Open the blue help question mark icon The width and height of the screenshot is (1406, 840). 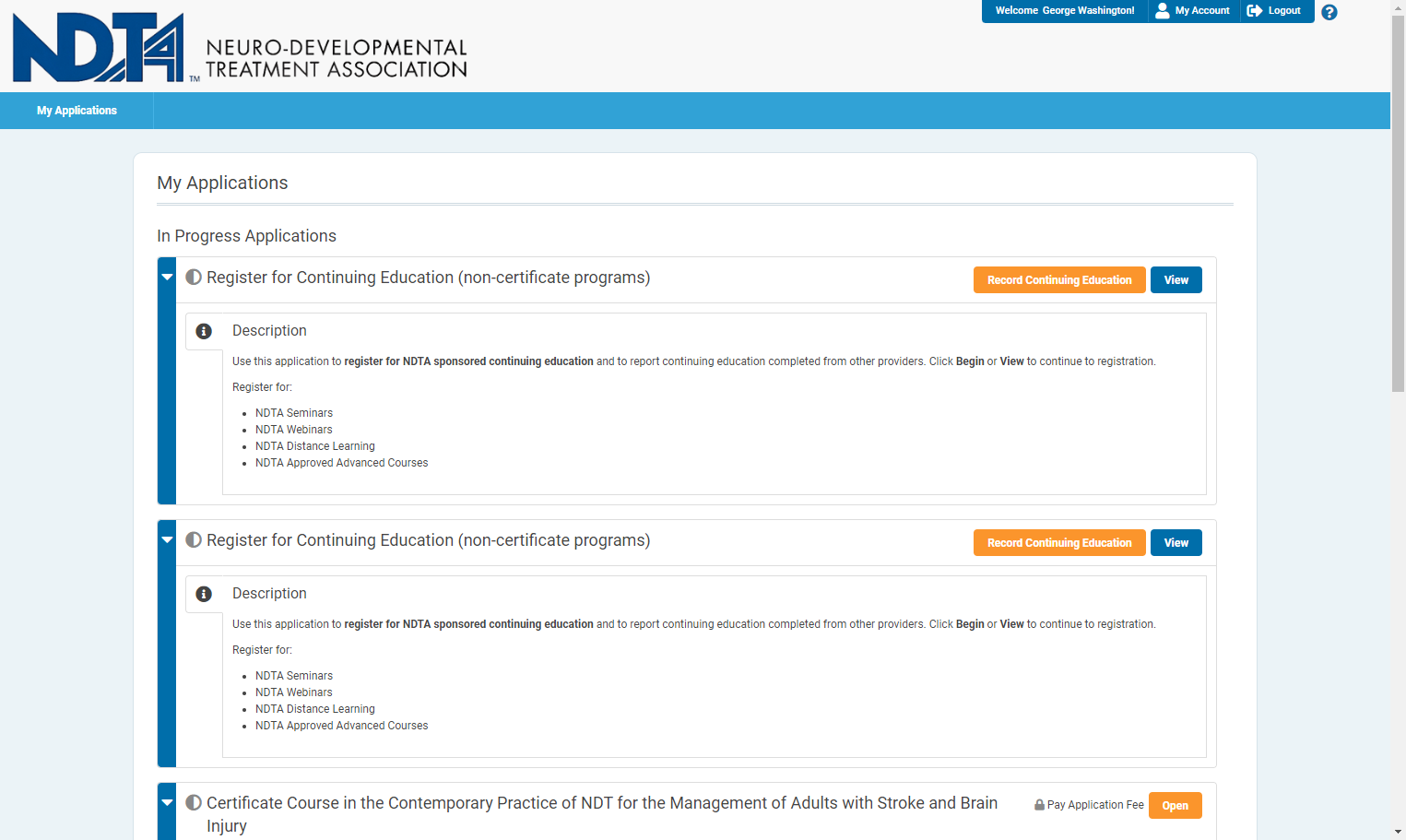(x=1329, y=12)
